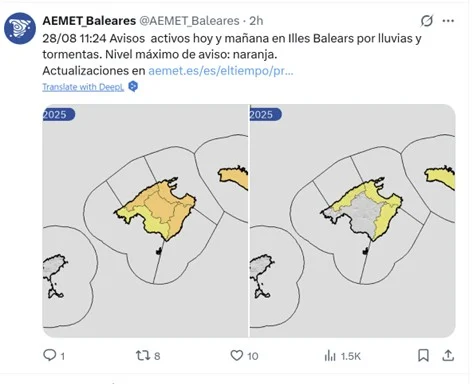Click the repost count 8
The width and height of the screenshot is (476, 384).
coord(157,356)
